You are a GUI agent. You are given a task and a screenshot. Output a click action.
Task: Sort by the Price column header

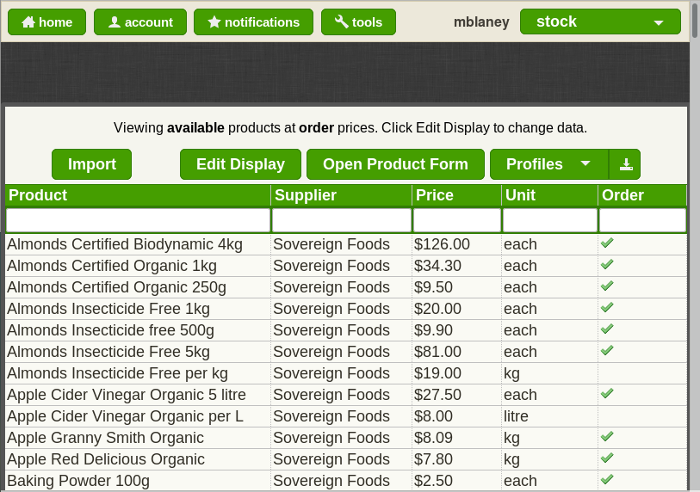tap(457, 195)
